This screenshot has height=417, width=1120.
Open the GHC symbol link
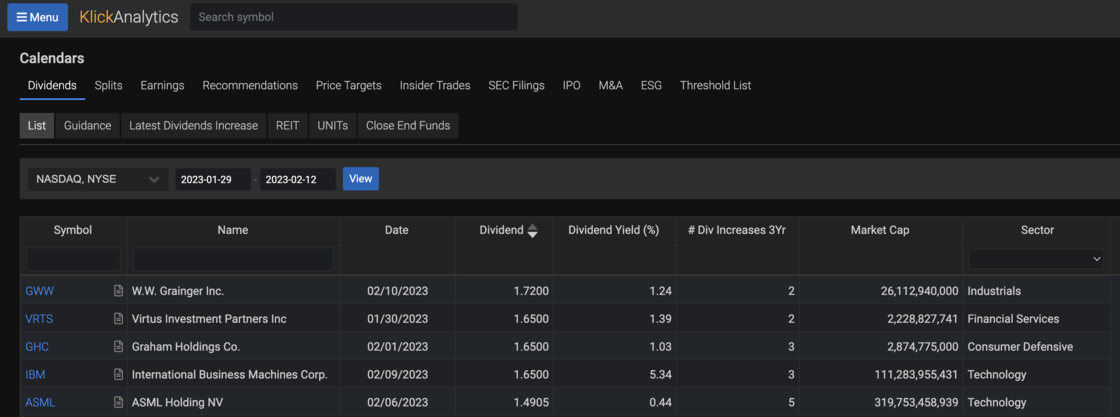click(x=37, y=347)
